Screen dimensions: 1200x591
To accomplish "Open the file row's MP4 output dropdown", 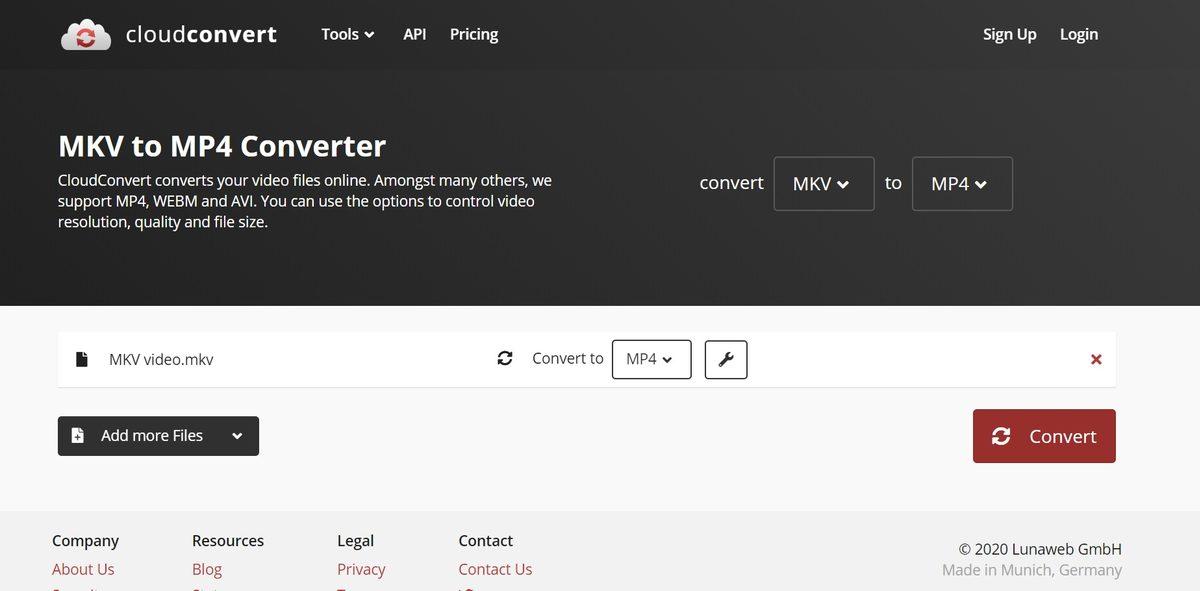I will tap(651, 359).
